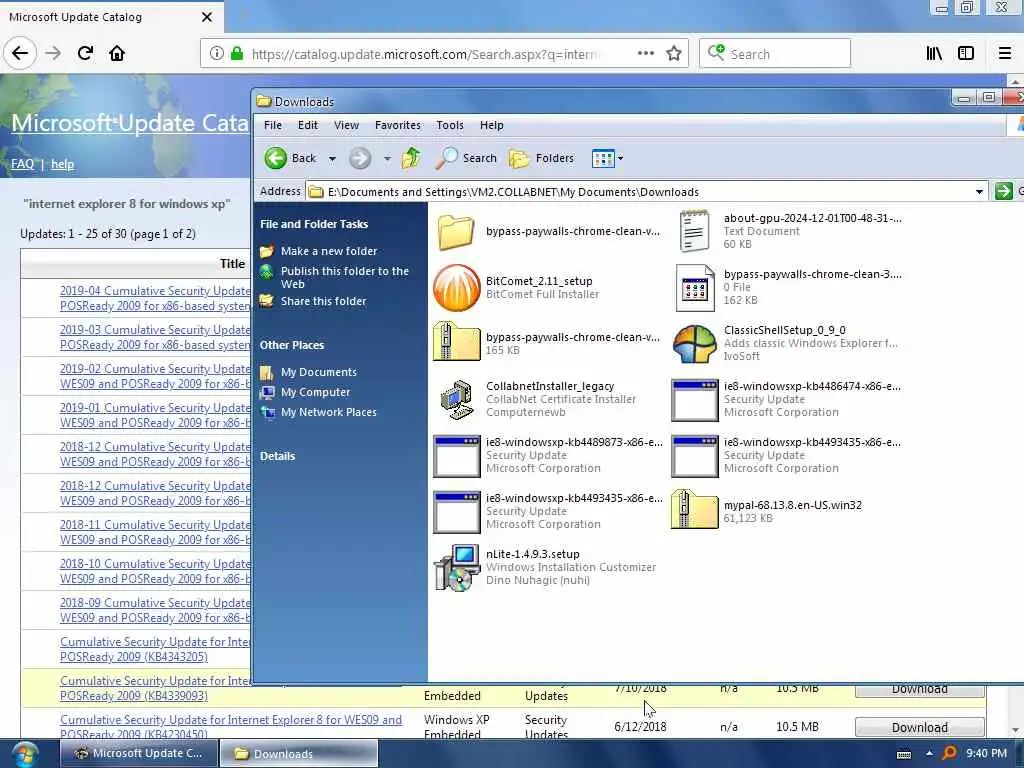Select the nLite-1.4.9.3.setup icon

(x=456, y=568)
